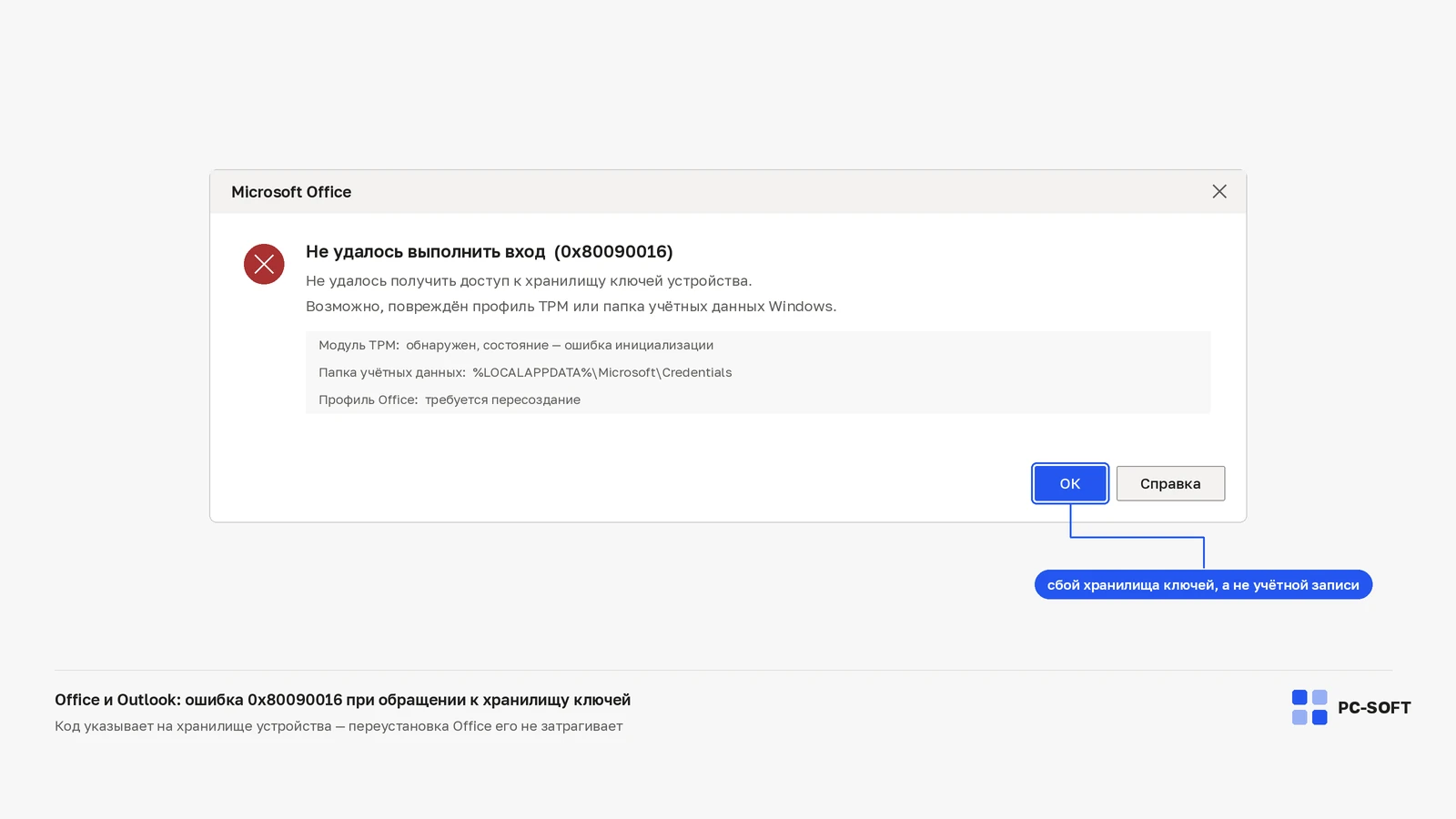Click the red error icon
Image resolution: width=1456 pixels, height=819 pixels.
[264, 264]
